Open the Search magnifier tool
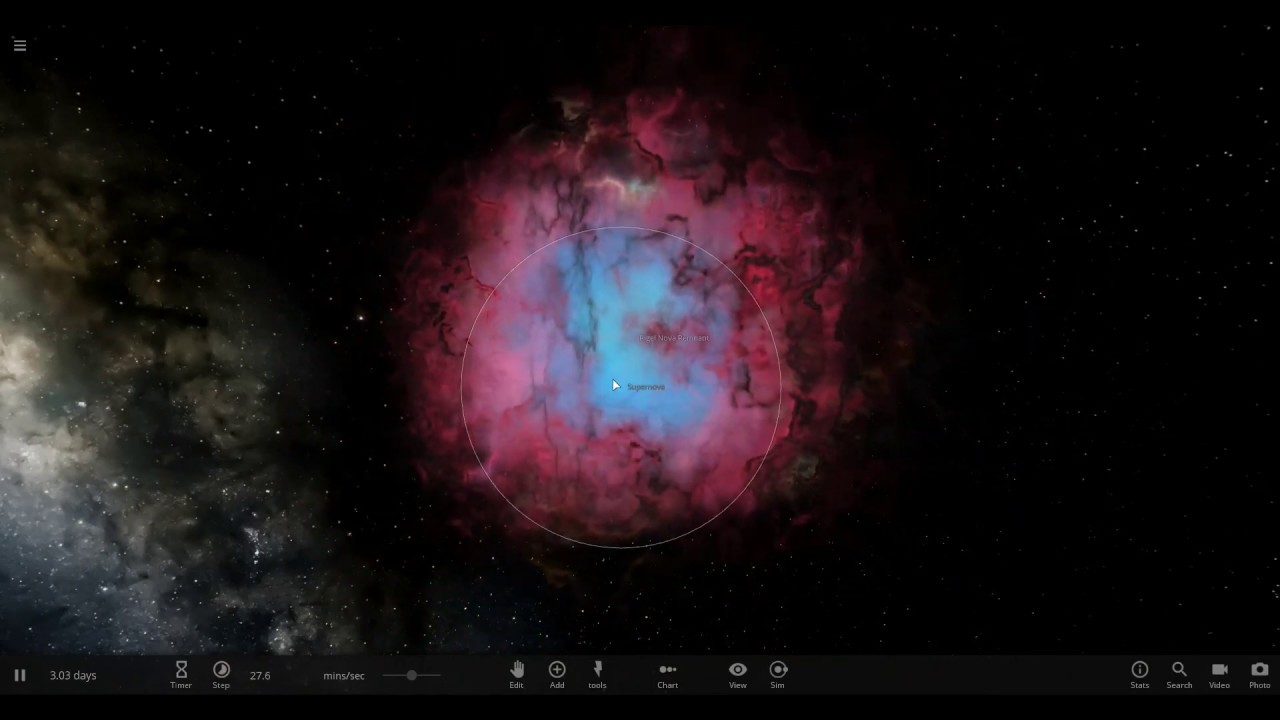This screenshot has height=720, width=1280. pos(1179,674)
